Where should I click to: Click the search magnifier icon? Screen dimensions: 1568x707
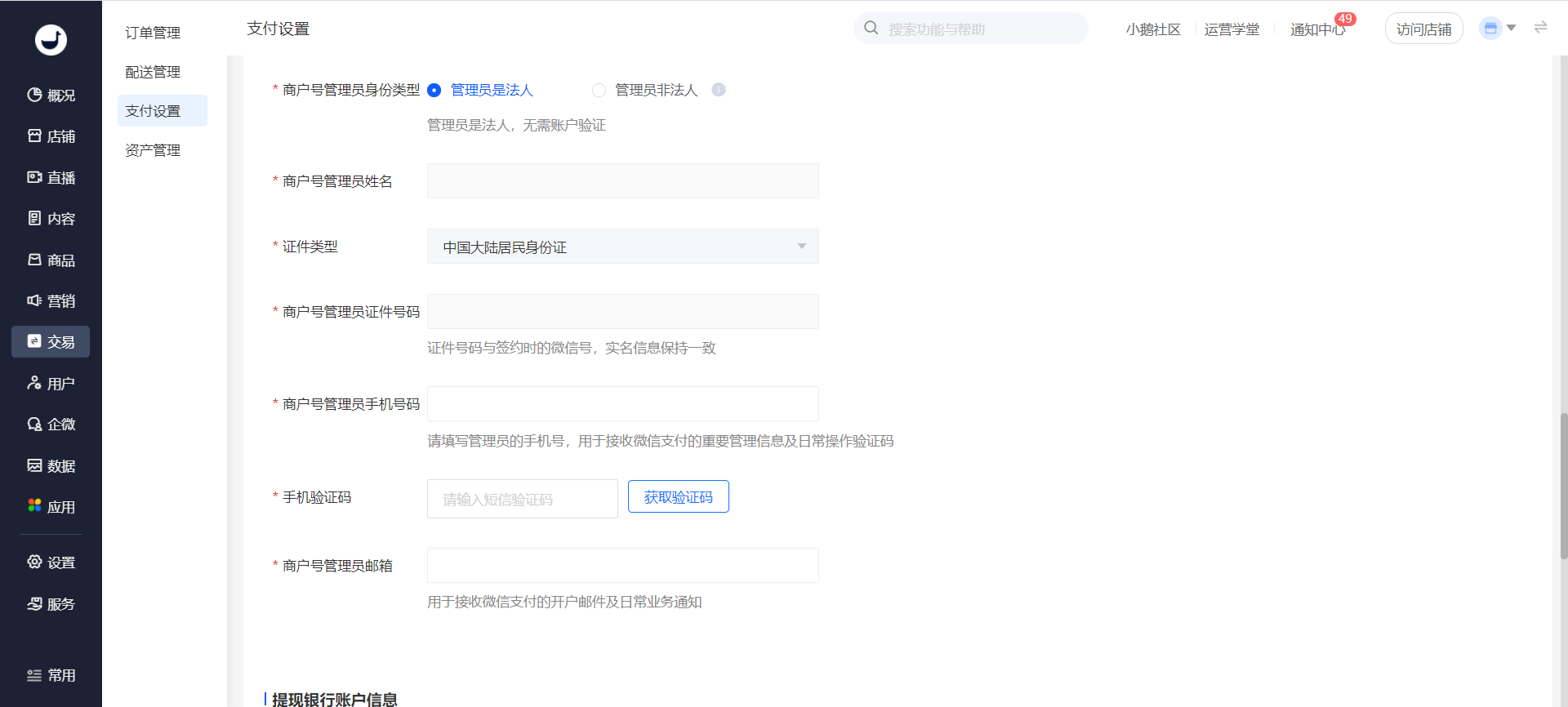[871, 29]
